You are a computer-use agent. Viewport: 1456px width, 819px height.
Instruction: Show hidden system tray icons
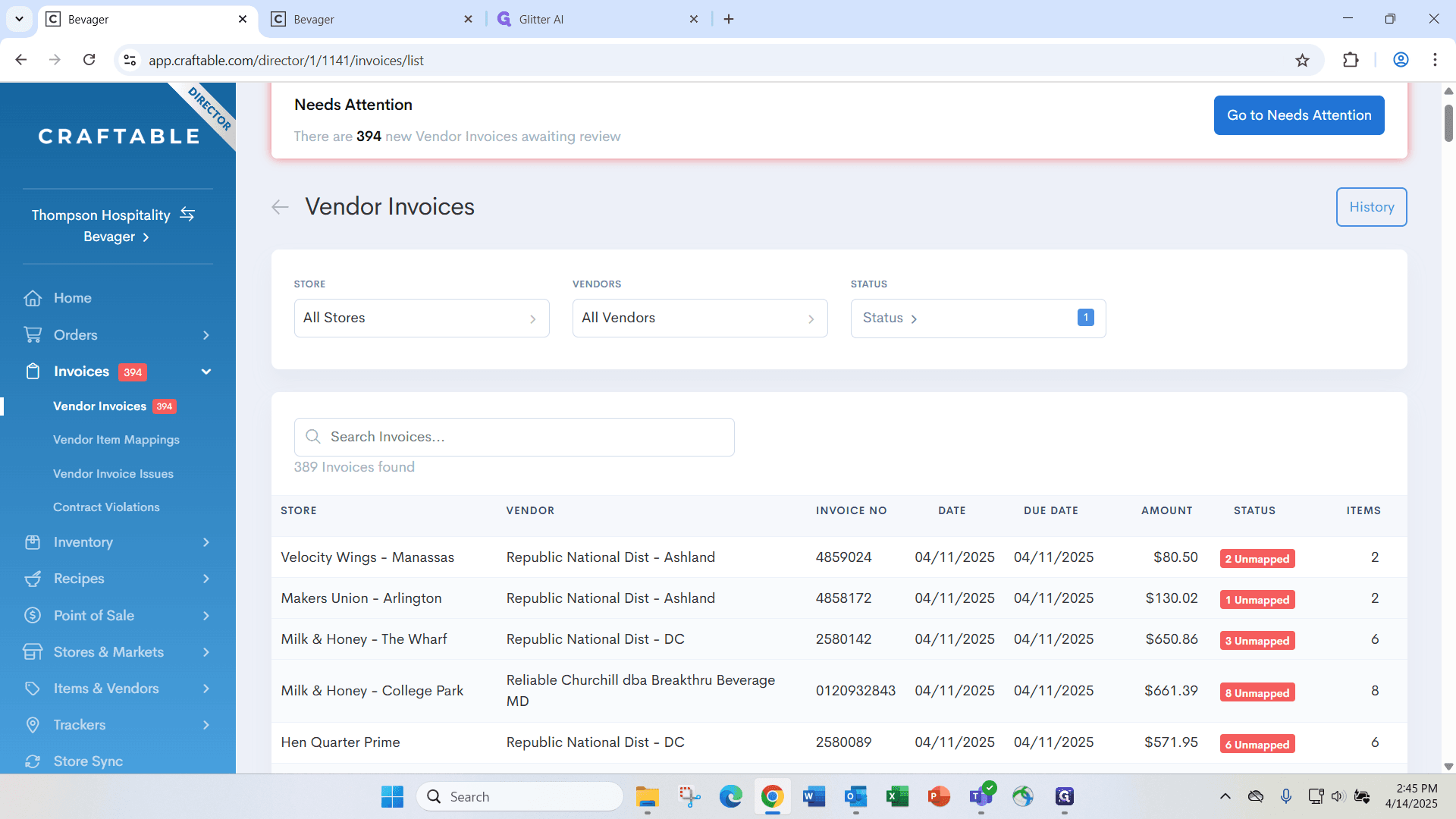coord(1225,796)
